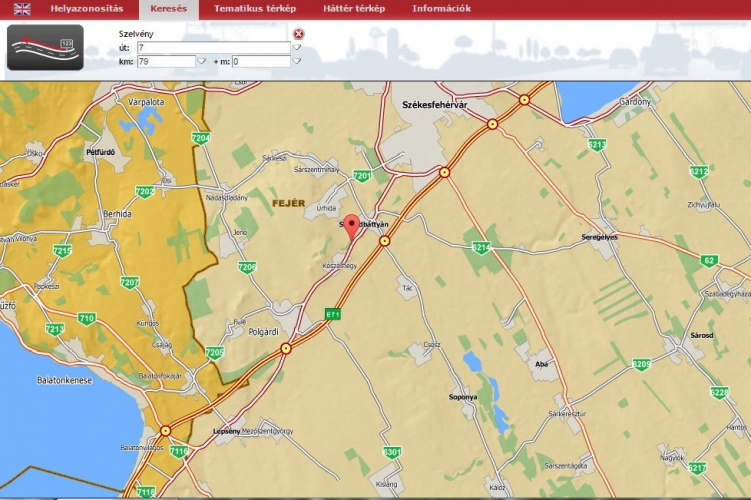This screenshot has height=500, width=751.
Task: Open the Helyazonosítás tab
Action: (x=87, y=9)
